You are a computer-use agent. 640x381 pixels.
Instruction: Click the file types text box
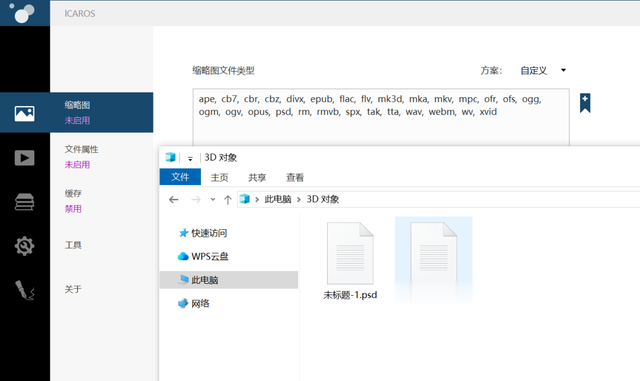tap(381, 117)
